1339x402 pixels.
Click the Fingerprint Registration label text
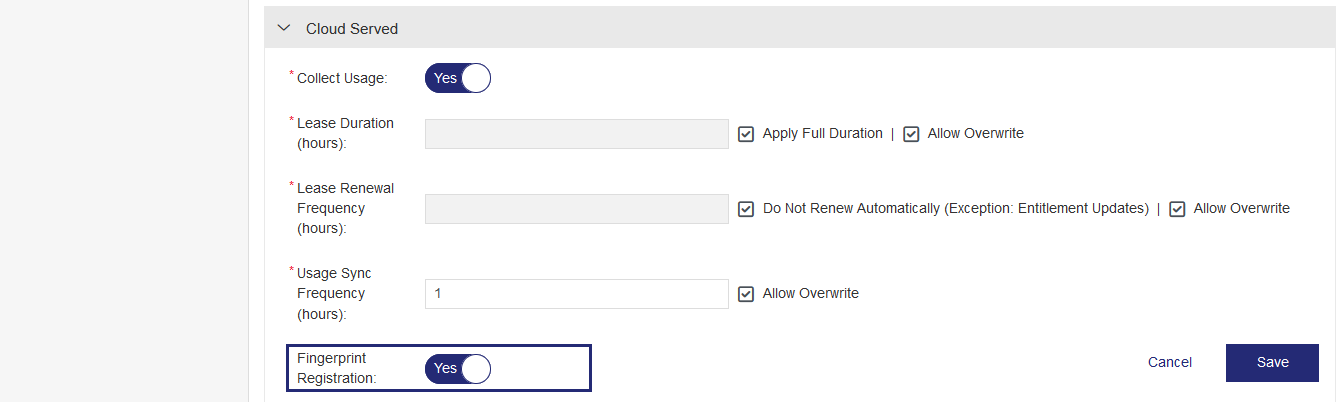(336, 368)
